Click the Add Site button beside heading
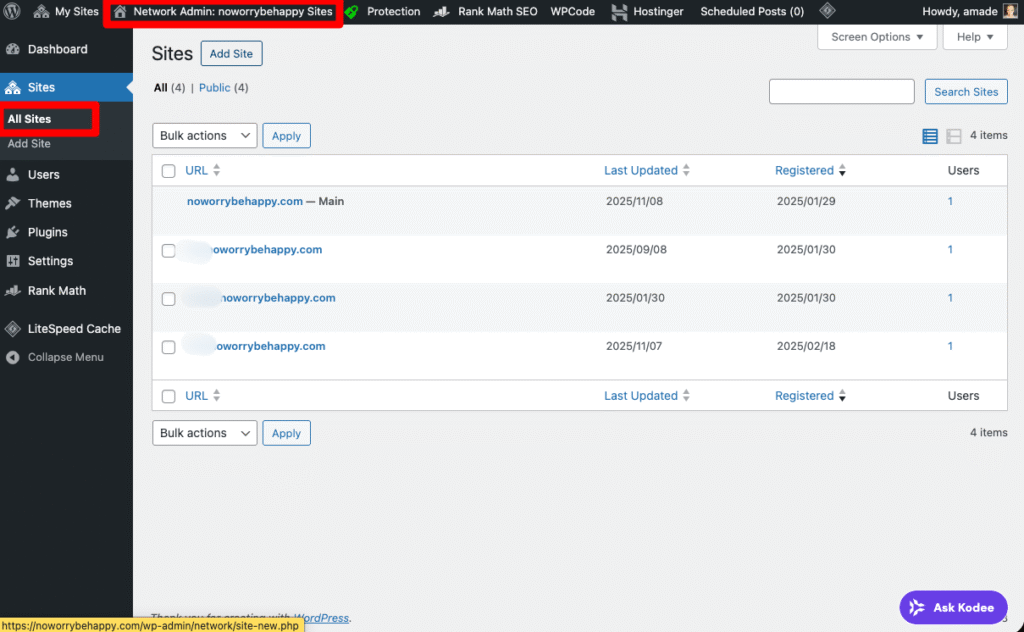Screen dimensions: 1024x632 tap(231, 54)
